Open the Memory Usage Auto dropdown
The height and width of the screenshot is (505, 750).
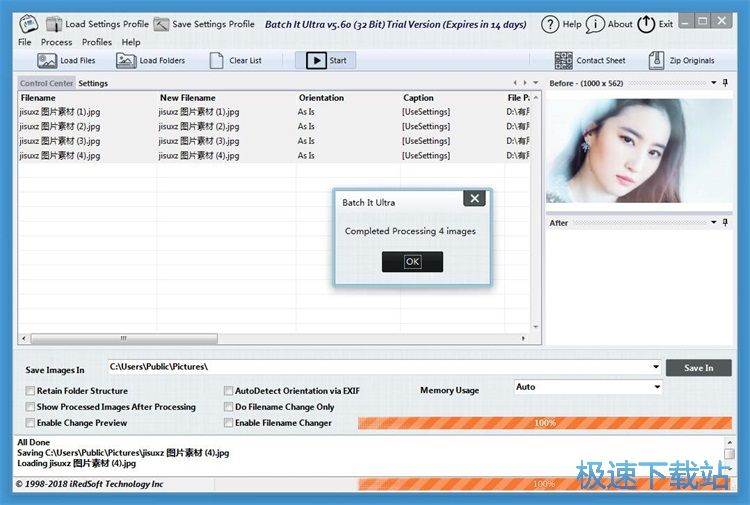[x=657, y=386]
